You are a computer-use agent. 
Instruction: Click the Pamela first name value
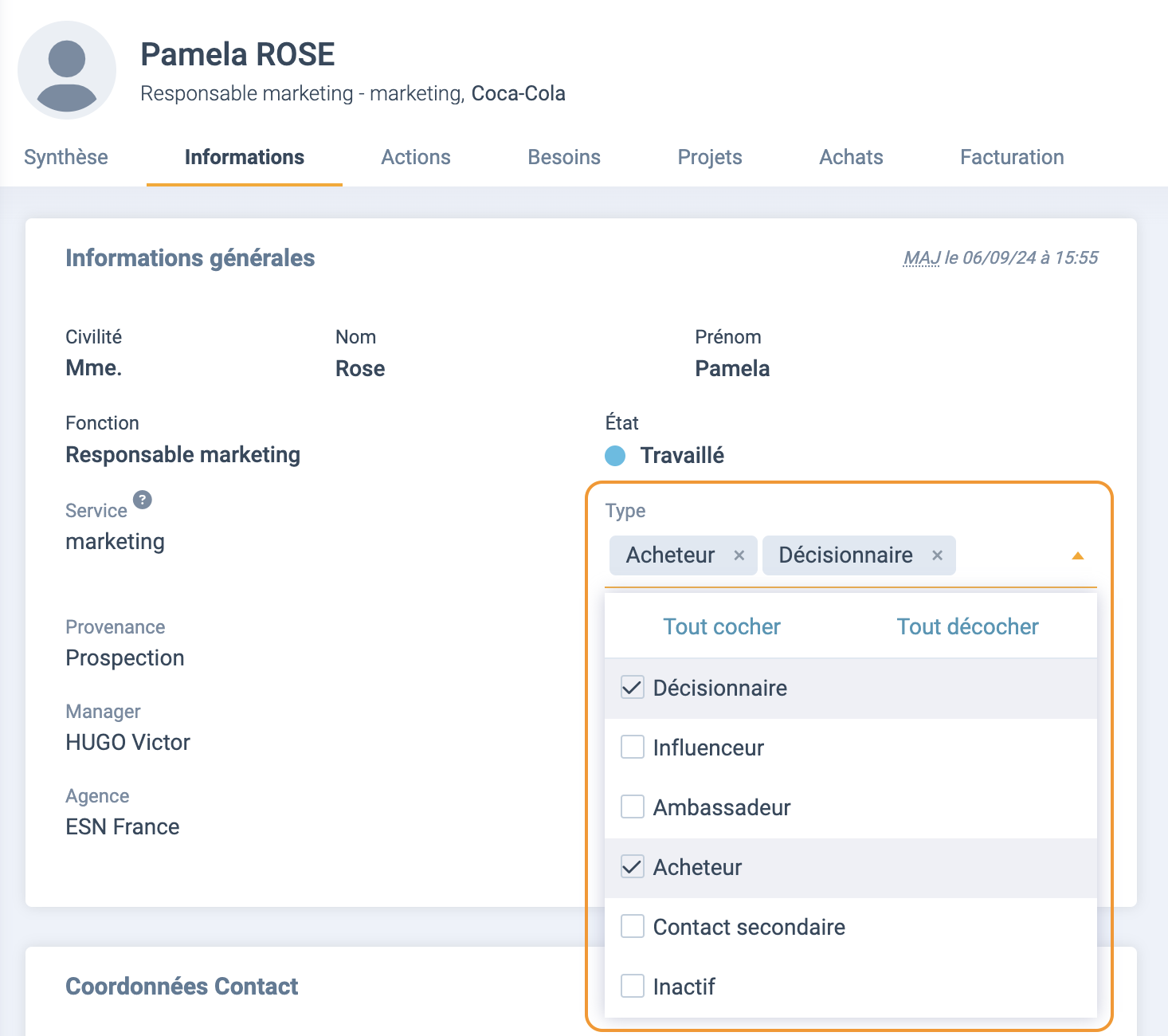coord(732,369)
